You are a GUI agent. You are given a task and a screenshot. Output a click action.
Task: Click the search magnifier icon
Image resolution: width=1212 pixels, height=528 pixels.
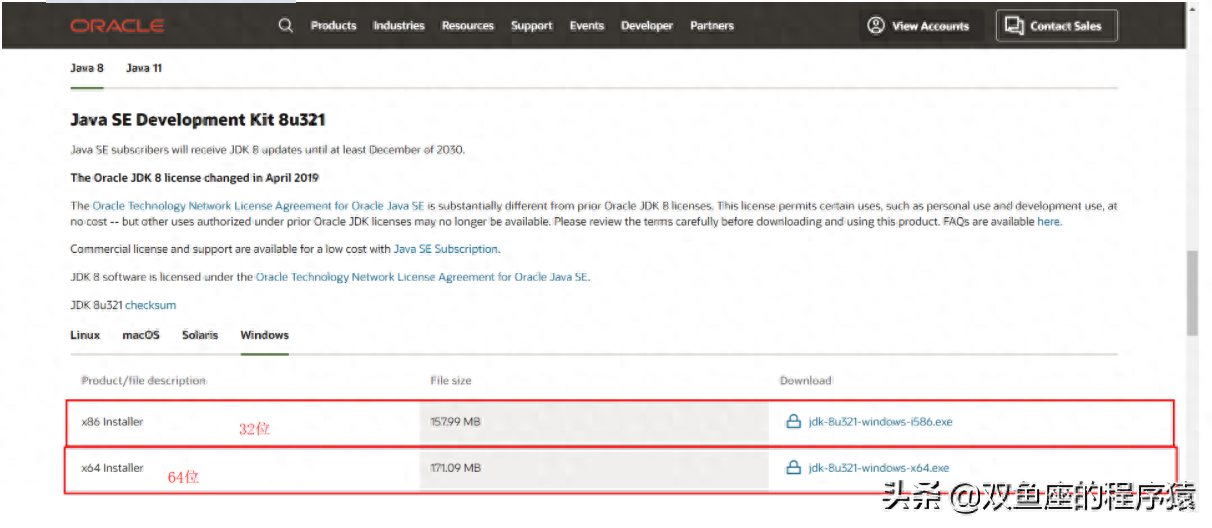tap(286, 26)
